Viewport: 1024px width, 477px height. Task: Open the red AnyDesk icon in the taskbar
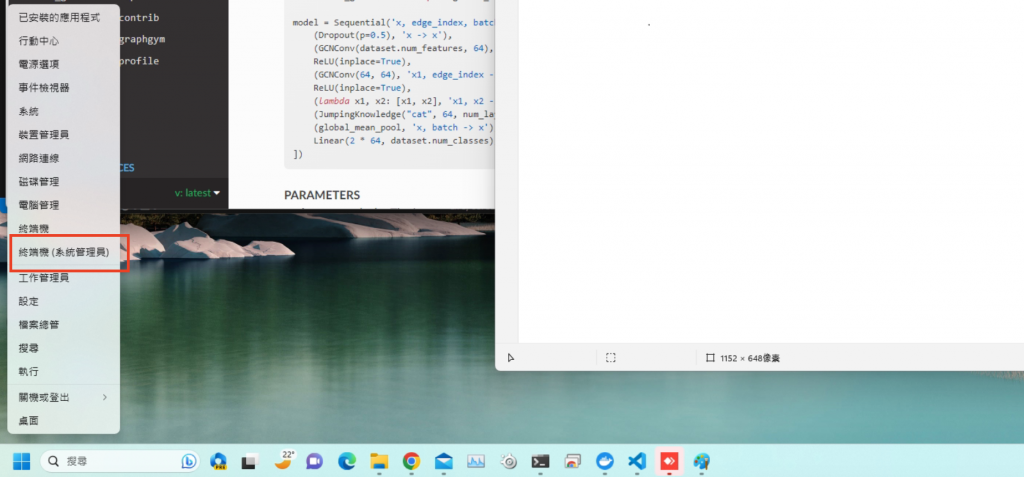[669, 462]
